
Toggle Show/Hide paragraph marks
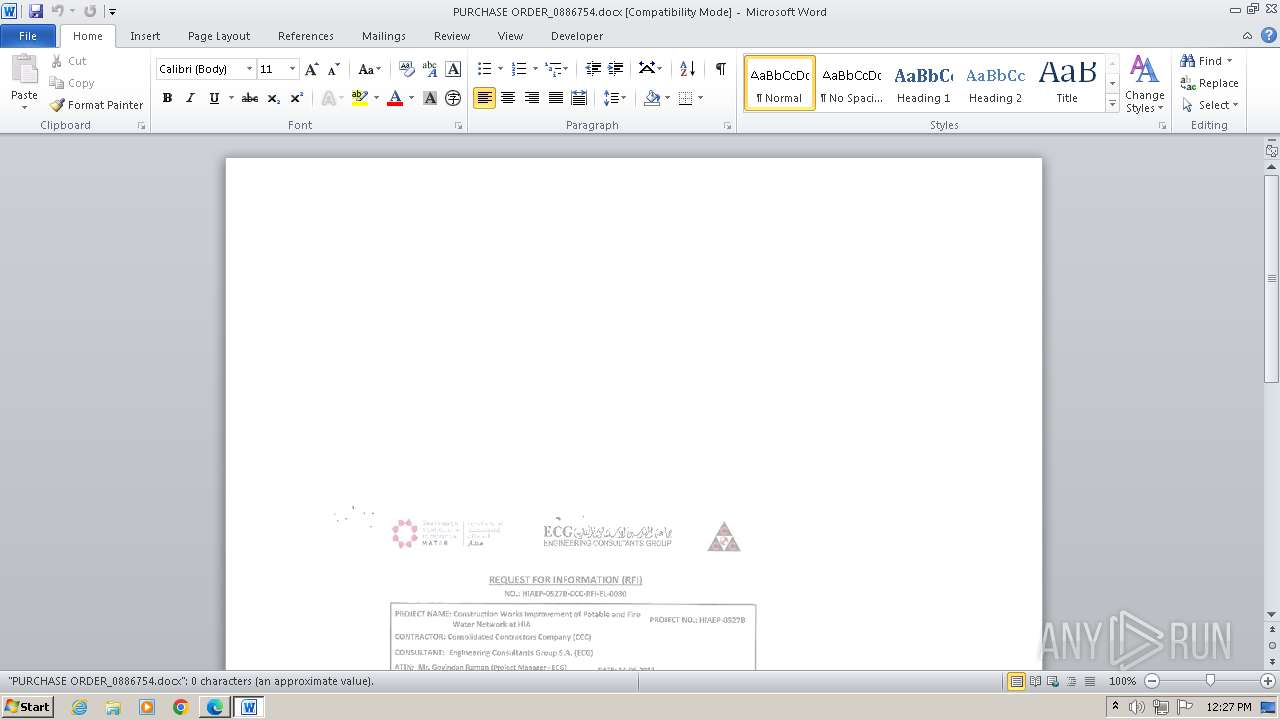pos(720,69)
